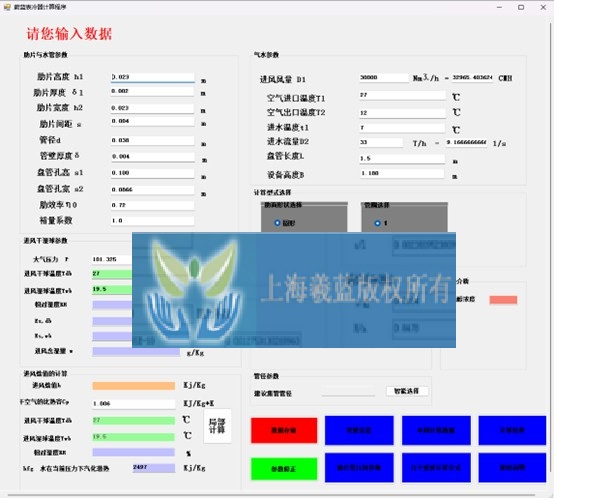Image resolution: width=610 pixels, height=498 pixels.
Task: Select the 盘管孔高 s1 field
Action: click(152, 173)
